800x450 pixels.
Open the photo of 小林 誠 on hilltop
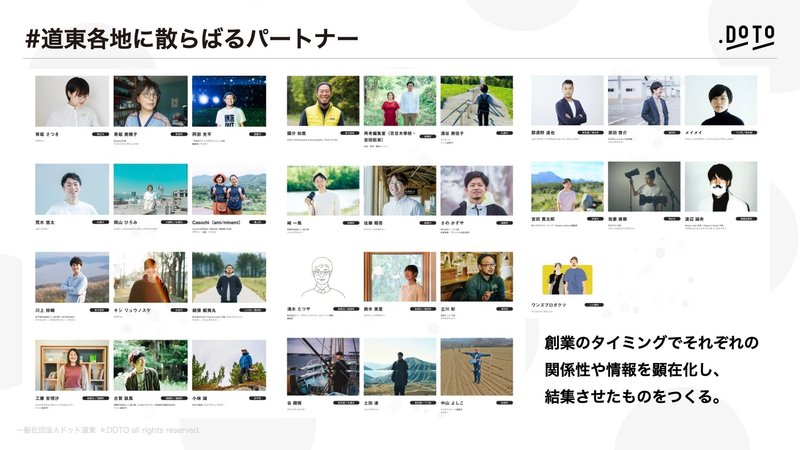pos(229,365)
